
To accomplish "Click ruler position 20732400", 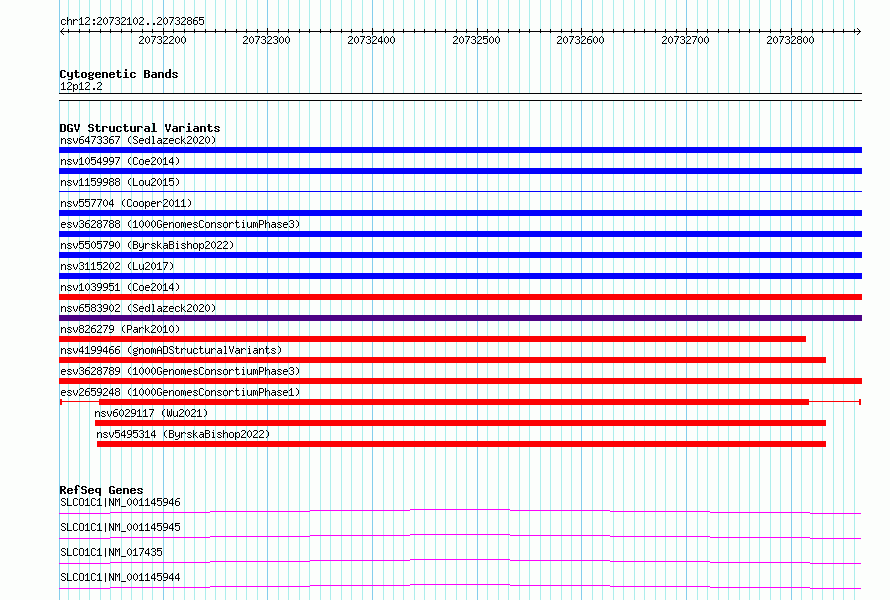I will (x=371, y=40).
